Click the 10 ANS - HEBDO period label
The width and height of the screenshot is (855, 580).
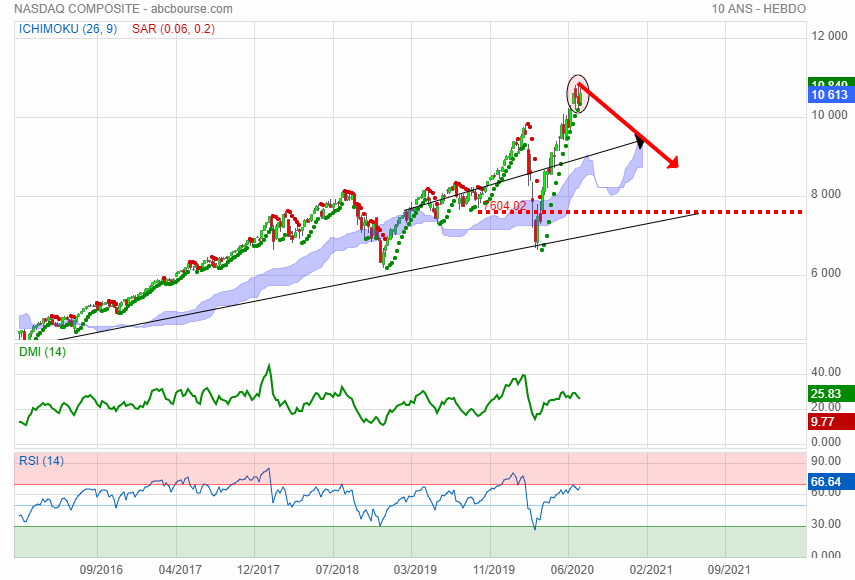[x=758, y=9]
